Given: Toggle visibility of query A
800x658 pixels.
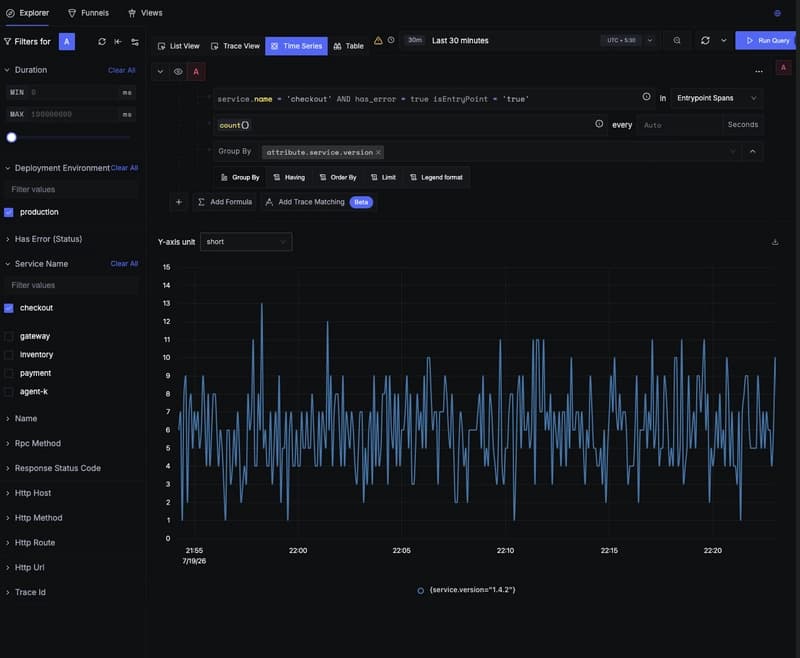Looking at the screenshot, I should coord(178,72).
